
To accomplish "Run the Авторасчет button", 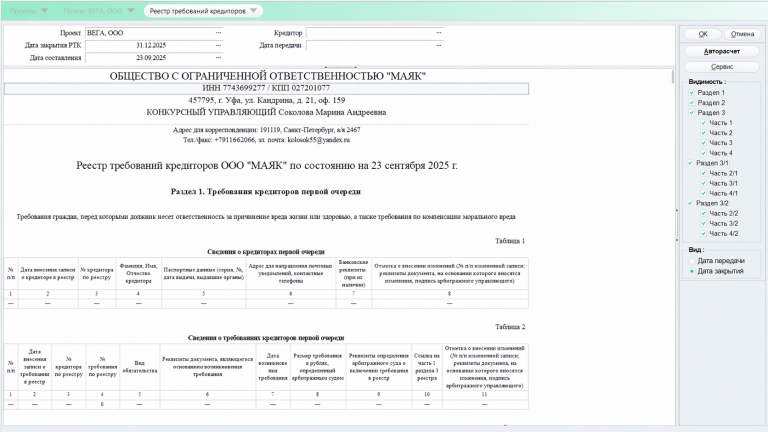I will point(722,51).
